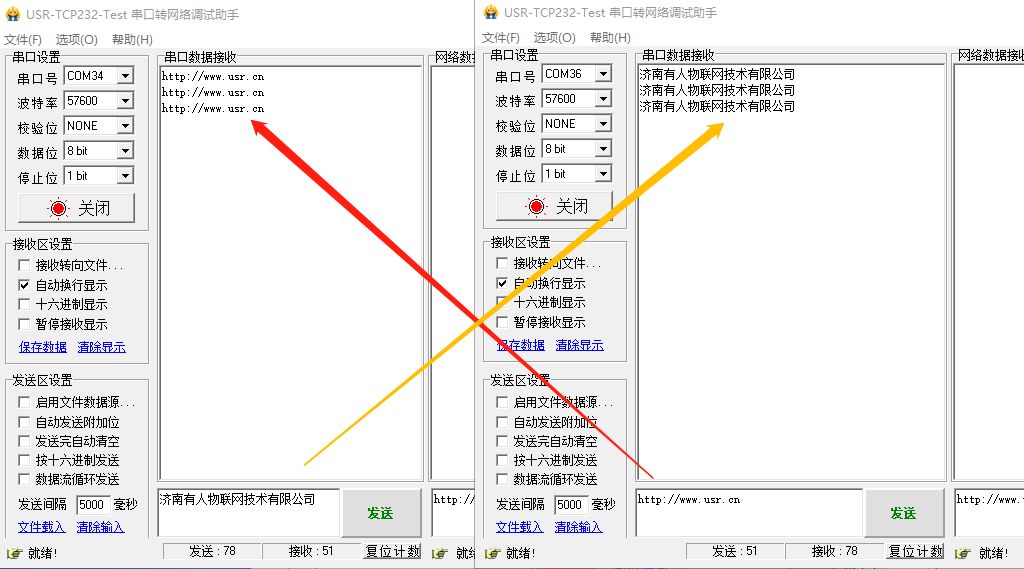The width and height of the screenshot is (1024, 569).
Task: Enable data loop sending checkbox in COM34 window
Action: pos(25,480)
